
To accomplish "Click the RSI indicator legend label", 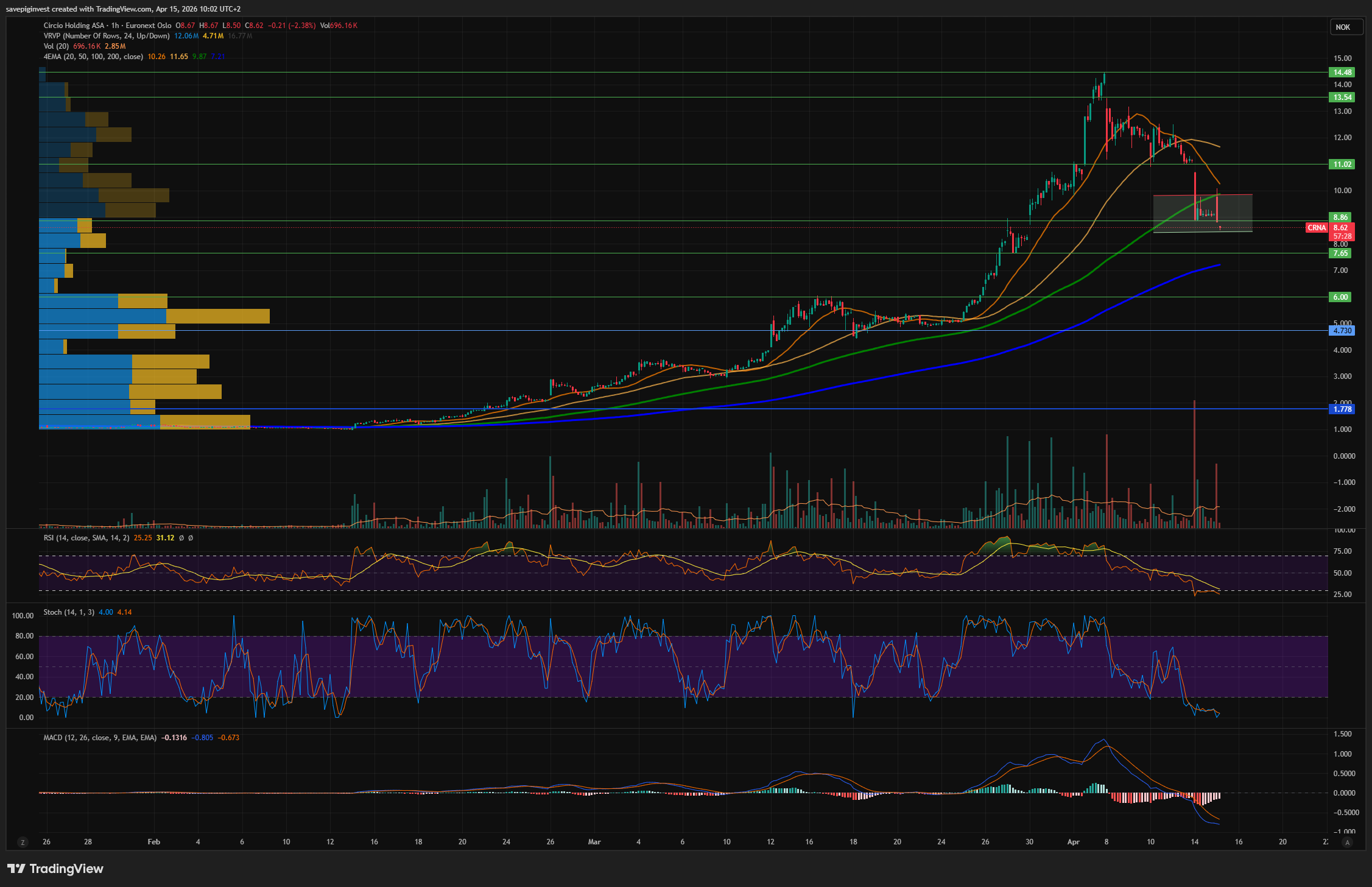I will click(86, 538).
